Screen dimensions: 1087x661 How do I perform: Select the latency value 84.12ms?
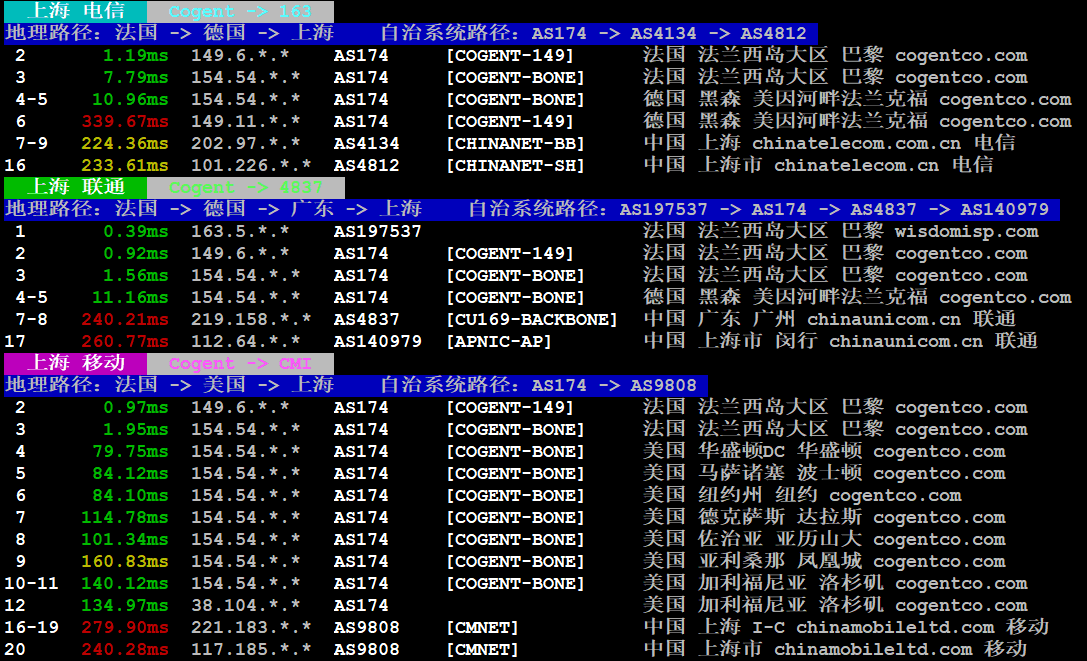[x=130, y=474]
